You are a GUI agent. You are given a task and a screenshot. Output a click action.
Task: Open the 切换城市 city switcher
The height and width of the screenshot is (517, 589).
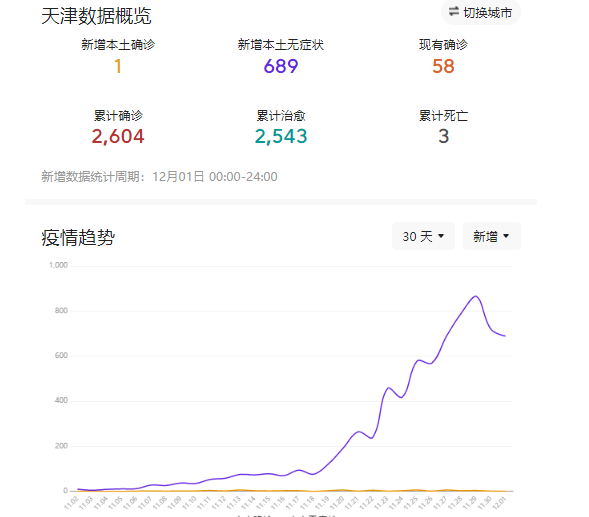[x=481, y=13]
